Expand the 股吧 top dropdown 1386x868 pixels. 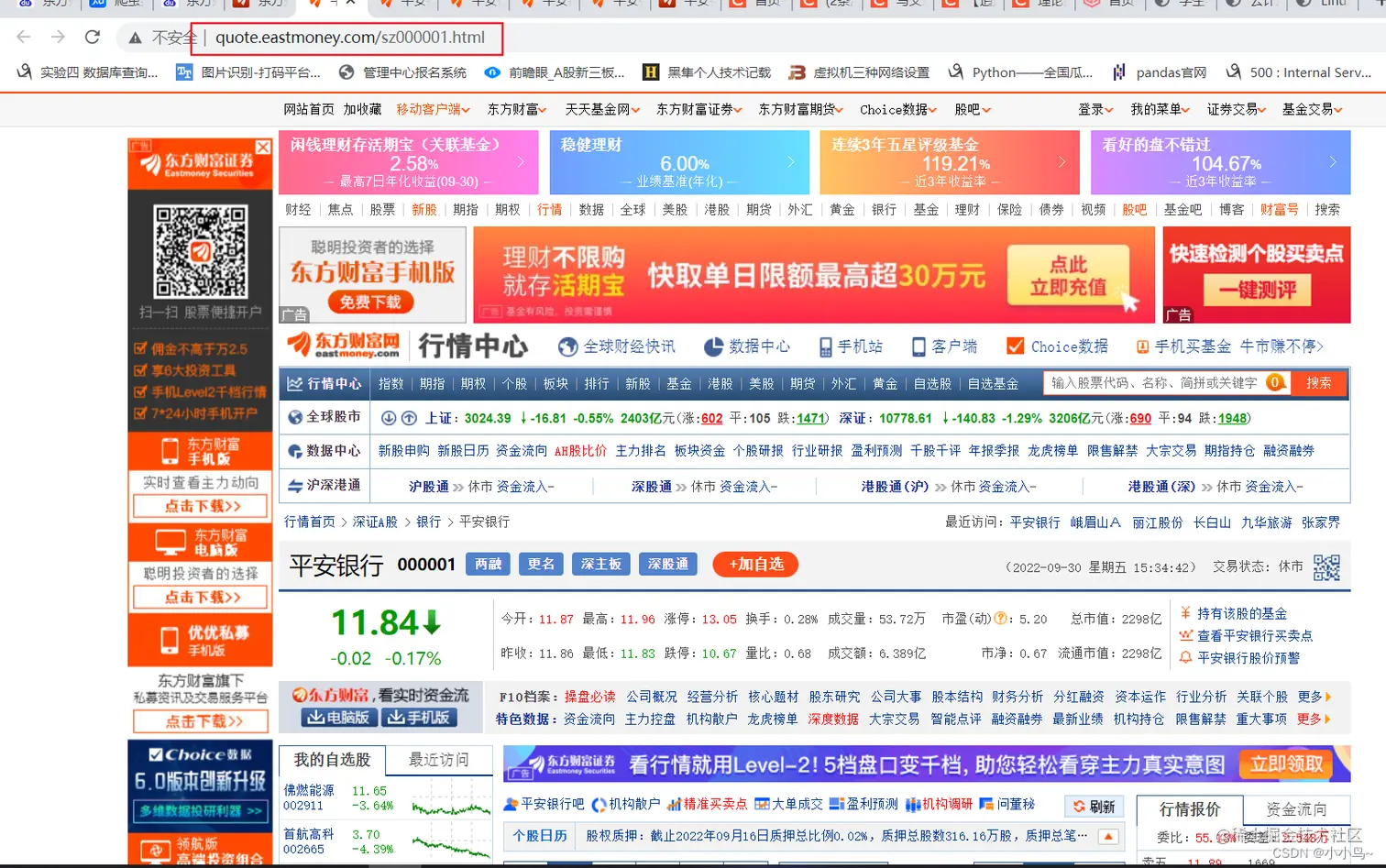tap(973, 109)
